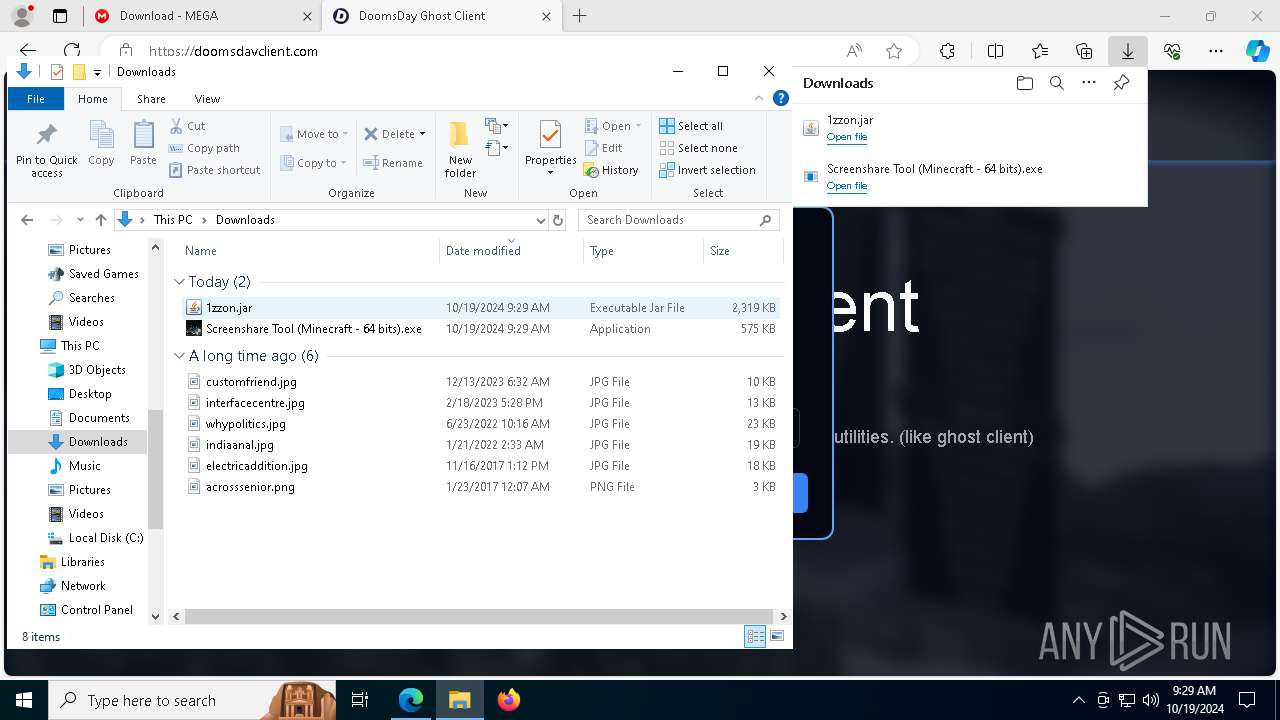Viewport: 1280px width, 720px height.
Task: Switch to large icons view layout
Action: click(x=777, y=636)
